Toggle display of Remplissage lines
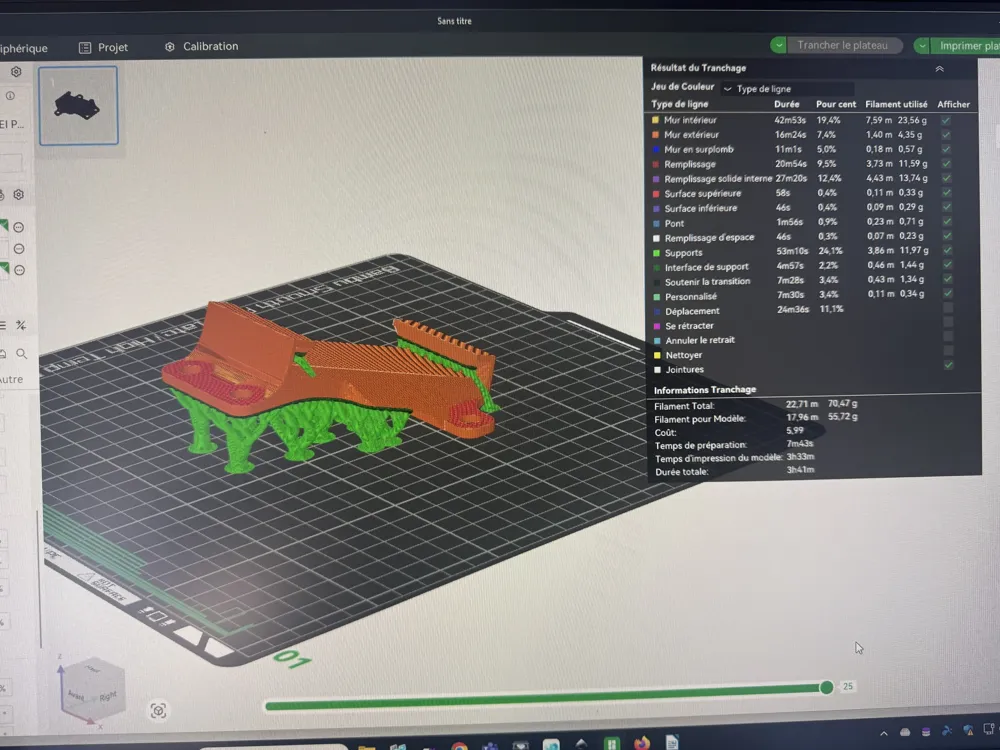The image size is (1000, 750). pyautogui.click(x=946, y=164)
